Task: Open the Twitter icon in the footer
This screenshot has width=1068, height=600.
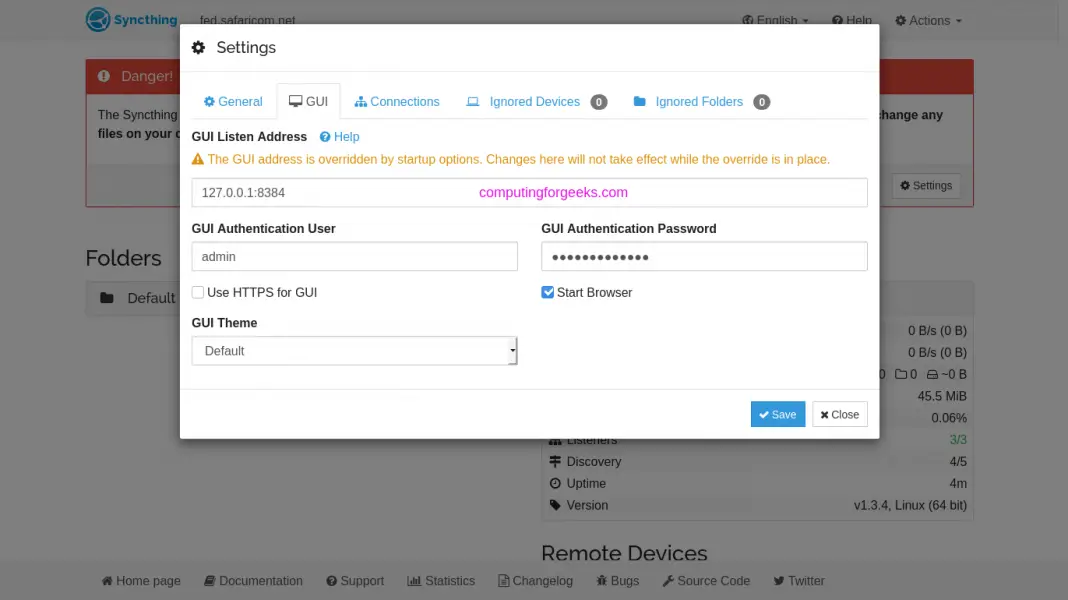Action: pyautogui.click(x=778, y=580)
